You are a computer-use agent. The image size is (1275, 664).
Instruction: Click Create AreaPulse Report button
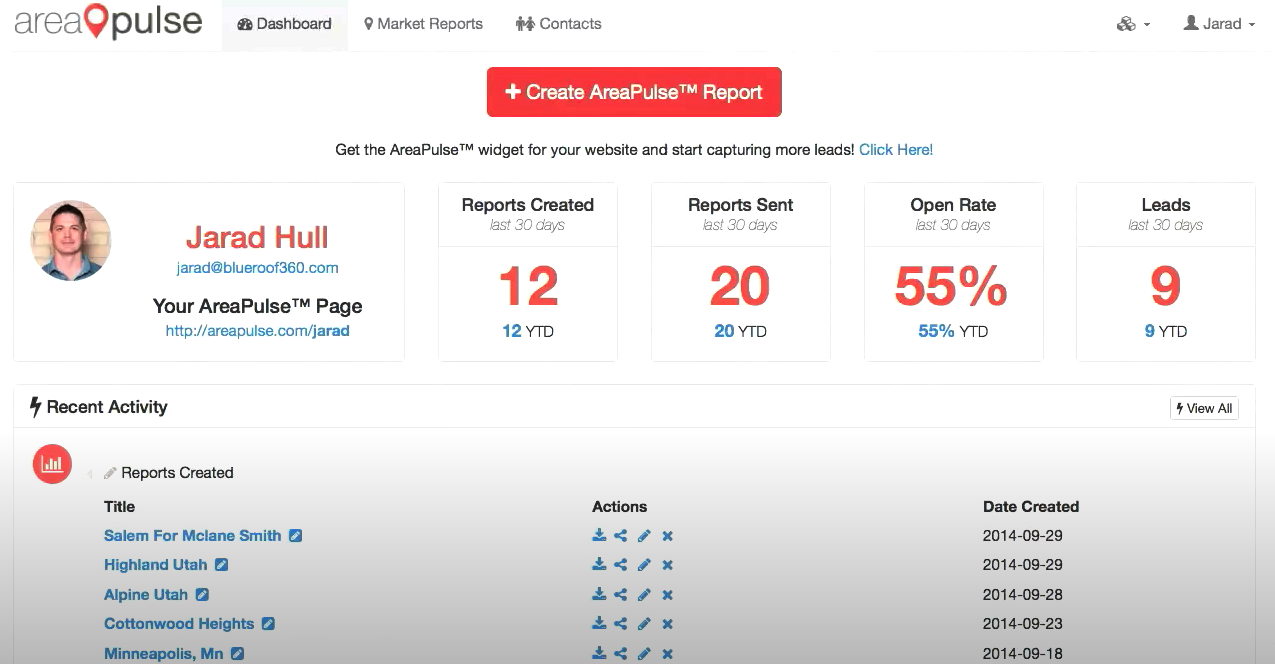coord(634,92)
